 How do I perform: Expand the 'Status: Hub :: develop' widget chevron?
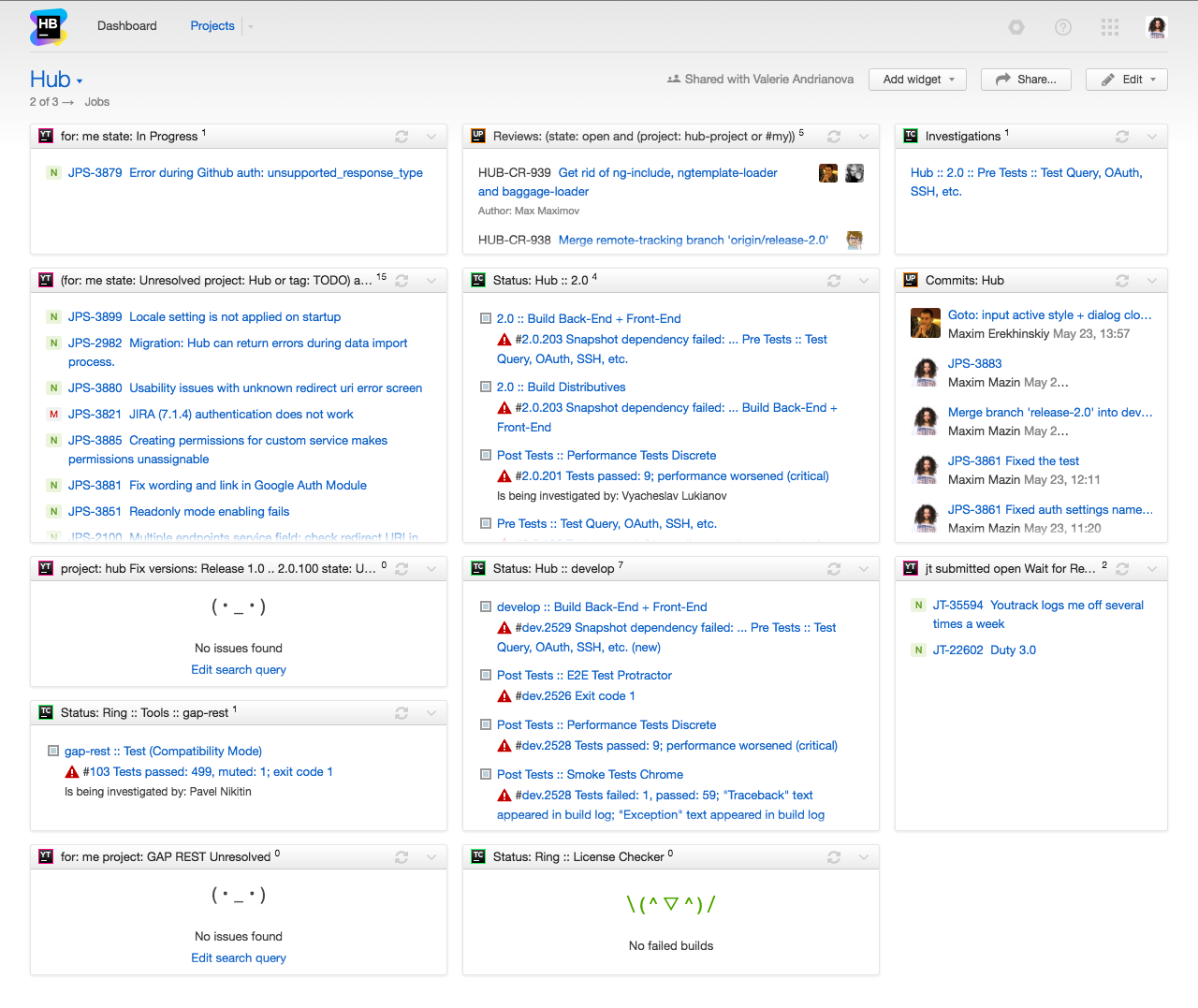[x=864, y=569]
